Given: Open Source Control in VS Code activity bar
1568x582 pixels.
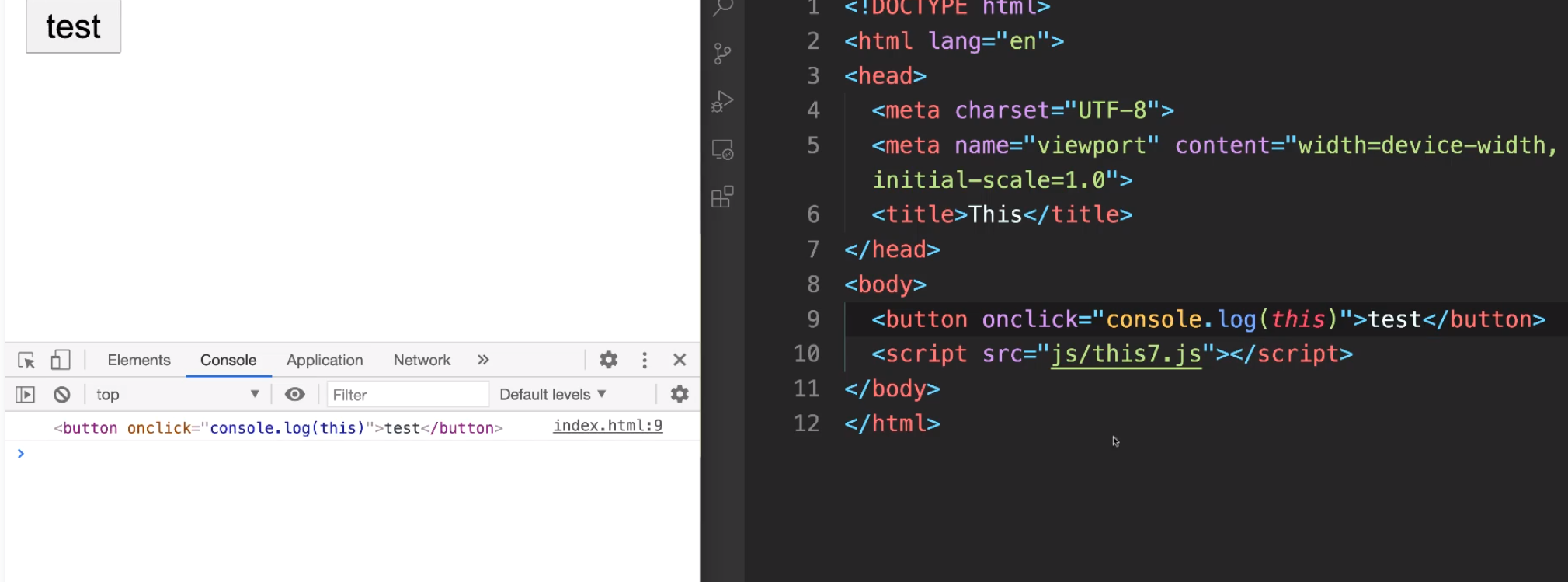Looking at the screenshot, I should (723, 54).
